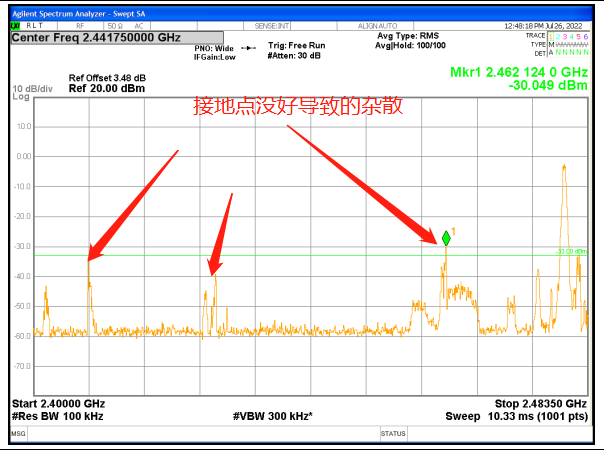
Task: Select trace number 6 in TRACE row
Action: tap(586, 37)
